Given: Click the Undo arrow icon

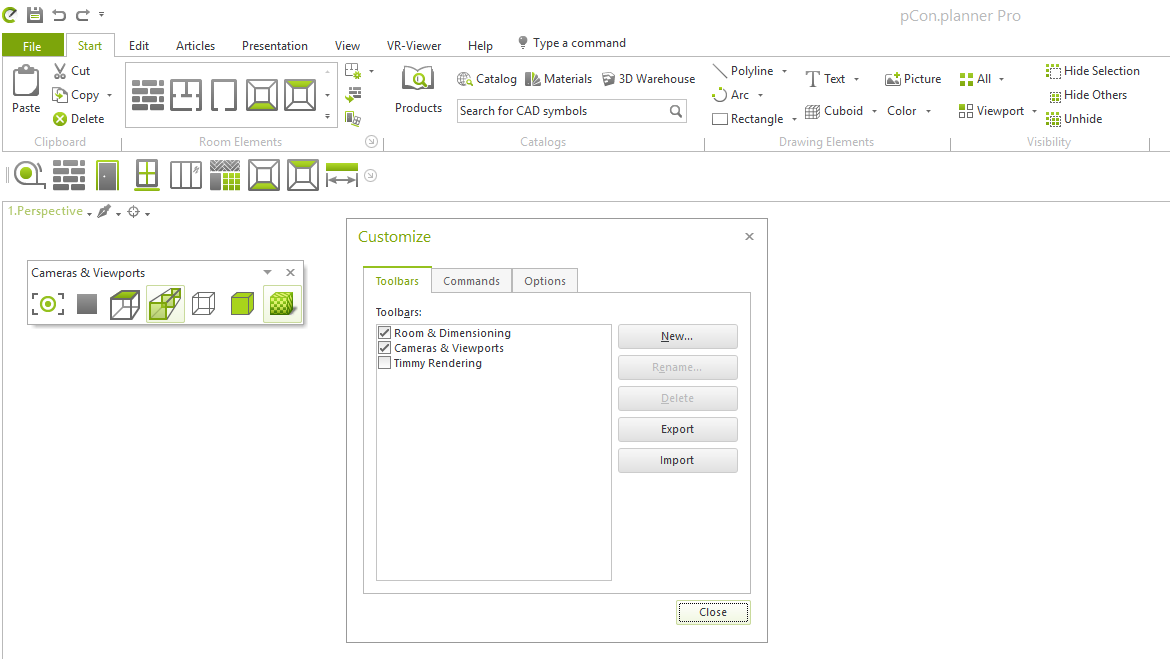Looking at the screenshot, I should pos(59,14).
